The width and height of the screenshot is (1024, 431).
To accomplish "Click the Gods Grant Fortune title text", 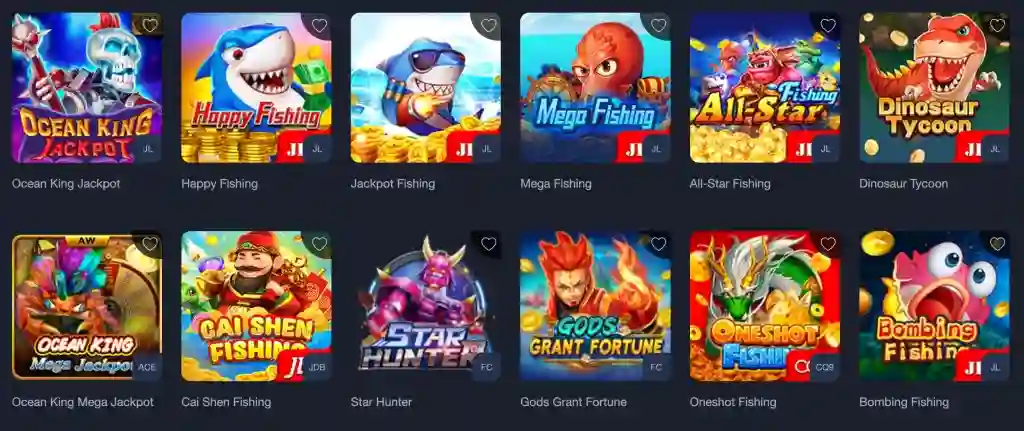I will point(573,402).
